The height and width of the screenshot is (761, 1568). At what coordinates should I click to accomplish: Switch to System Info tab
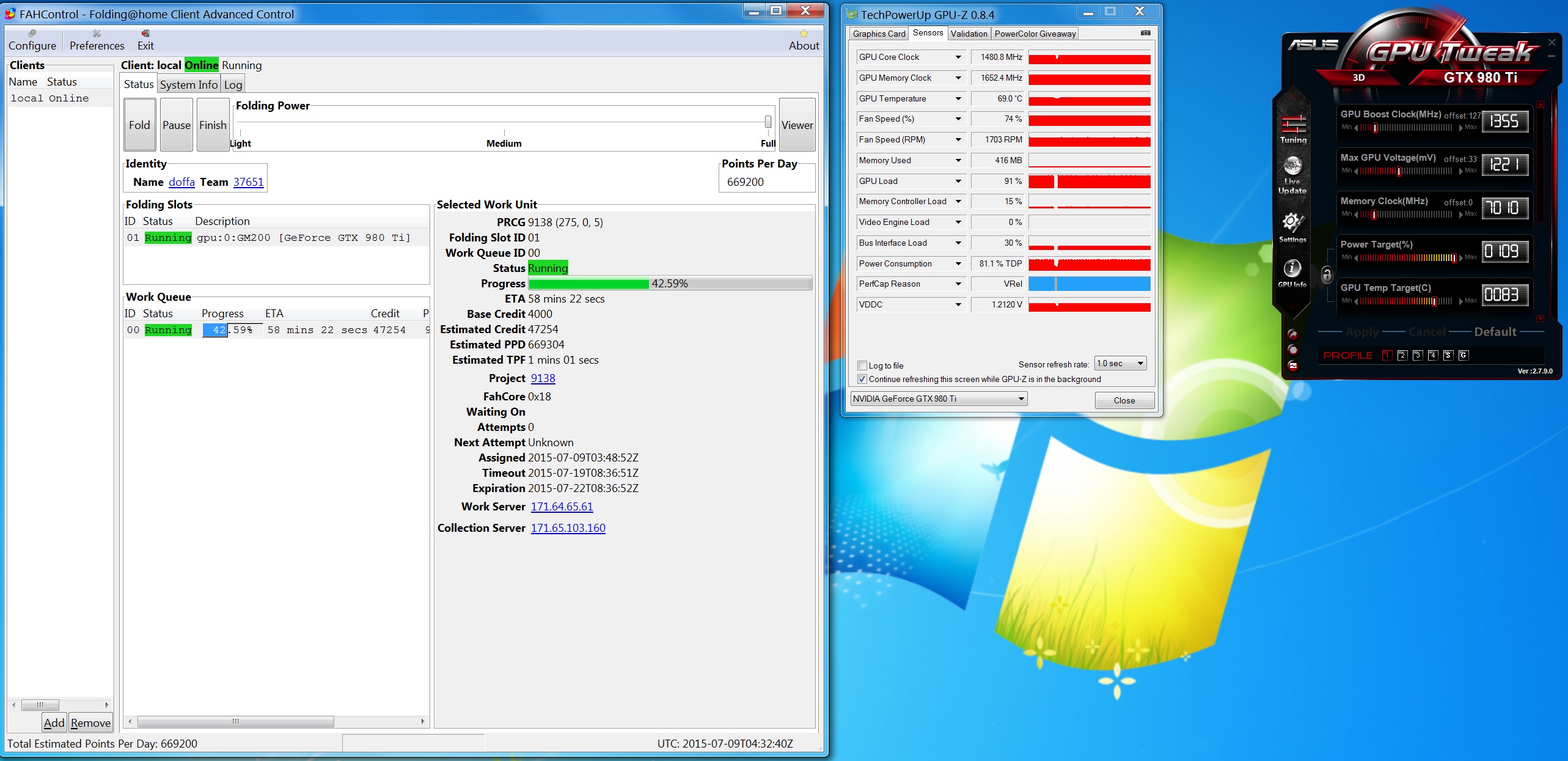(x=188, y=84)
